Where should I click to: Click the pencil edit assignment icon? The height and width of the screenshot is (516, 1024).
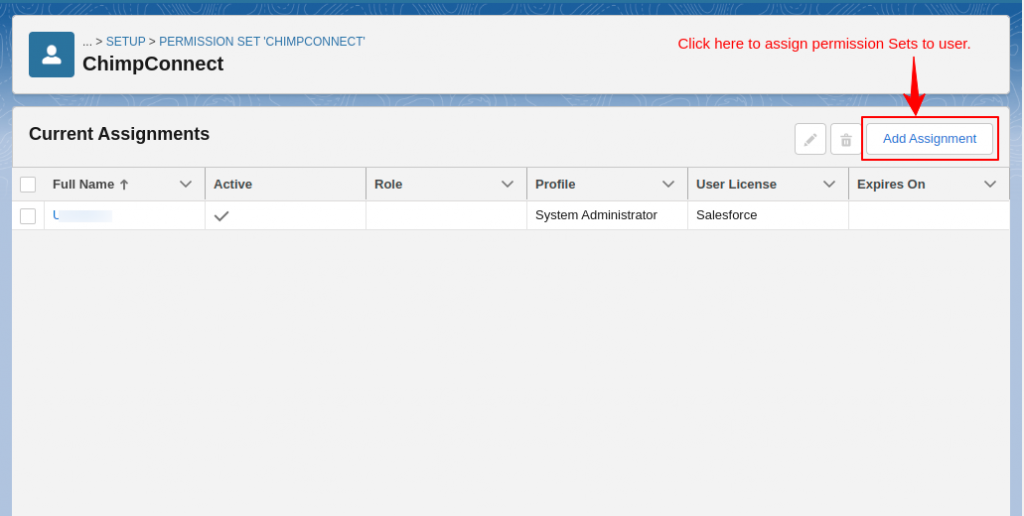pos(810,139)
